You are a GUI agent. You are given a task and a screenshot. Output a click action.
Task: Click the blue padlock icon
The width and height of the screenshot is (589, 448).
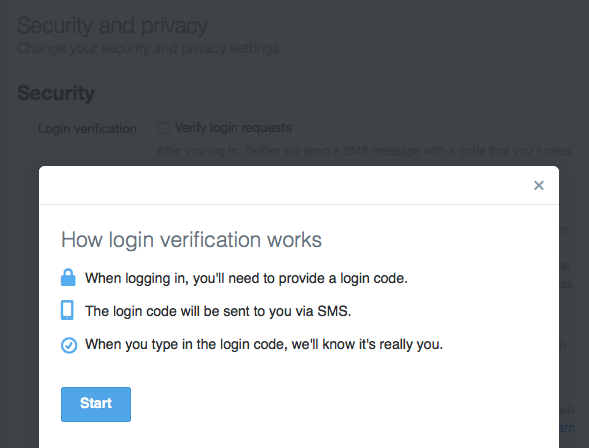68,278
